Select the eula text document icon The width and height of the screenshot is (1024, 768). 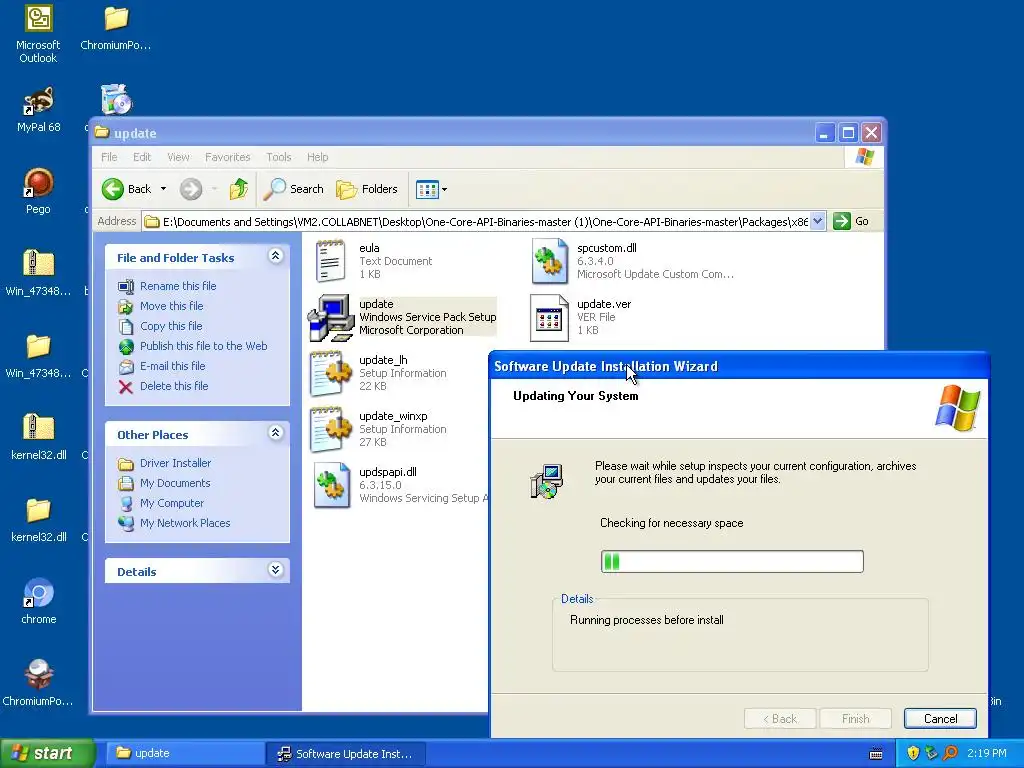330,261
